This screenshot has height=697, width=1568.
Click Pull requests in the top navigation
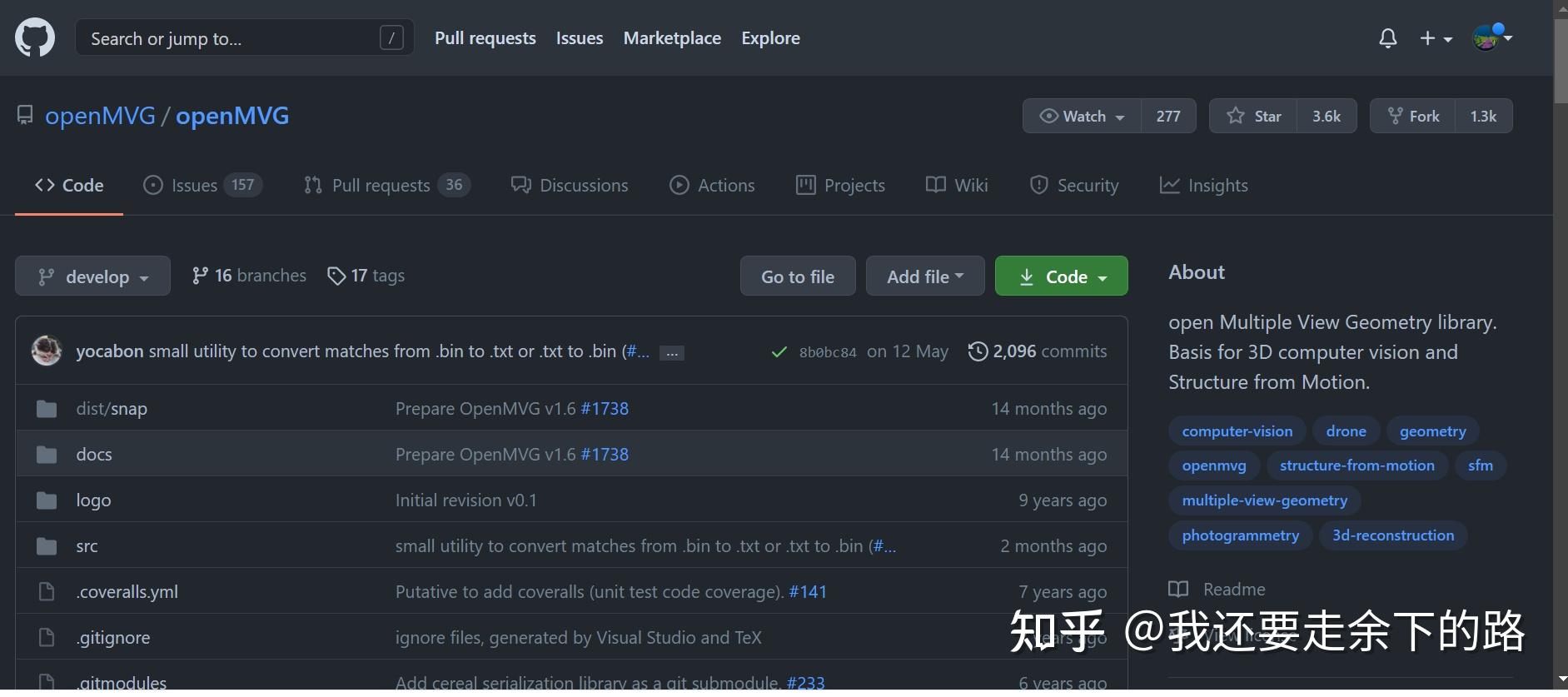pyautogui.click(x=485, y=38)
